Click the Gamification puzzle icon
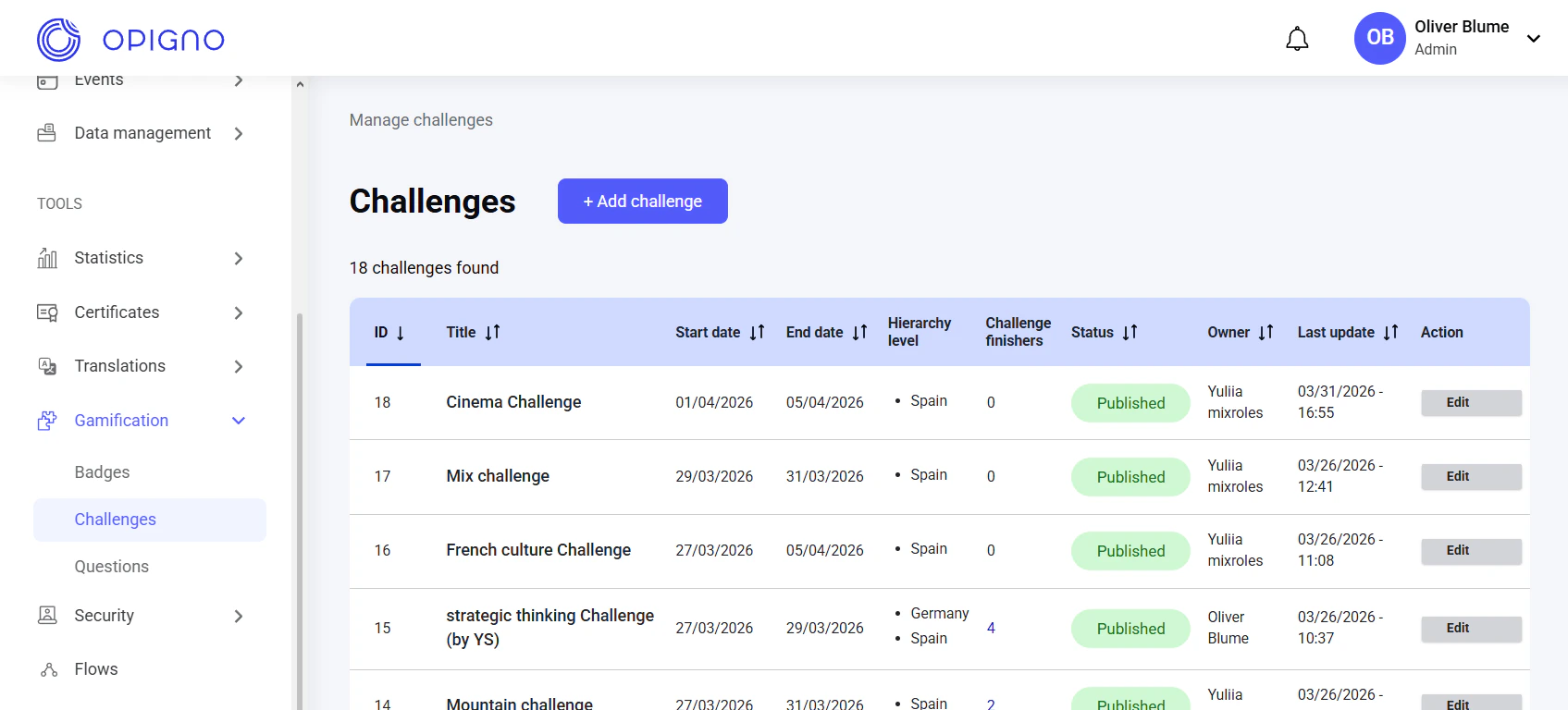Image resolution: width=1568 pixels, height=710 pixels. click(x=47, y=421)
